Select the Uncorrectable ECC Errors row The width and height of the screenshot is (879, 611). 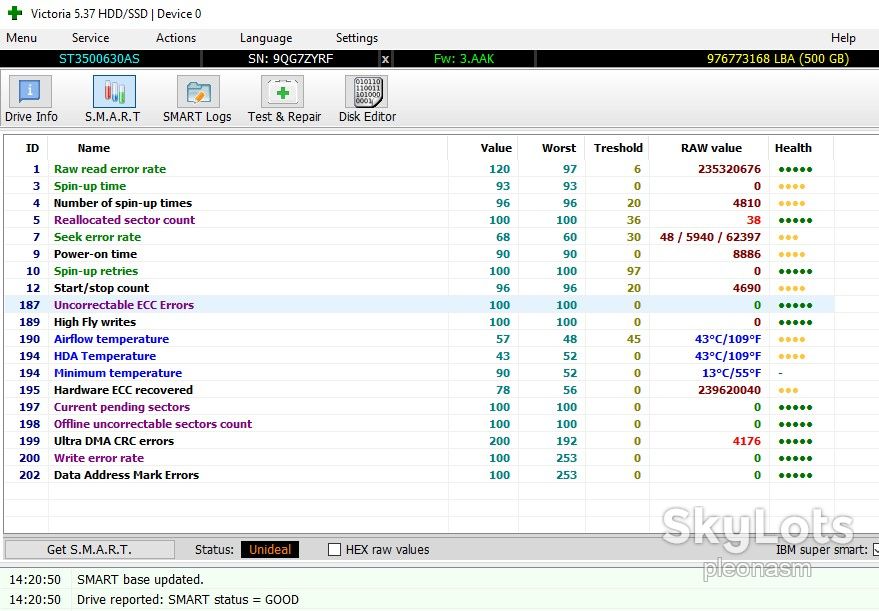[419, 305]
